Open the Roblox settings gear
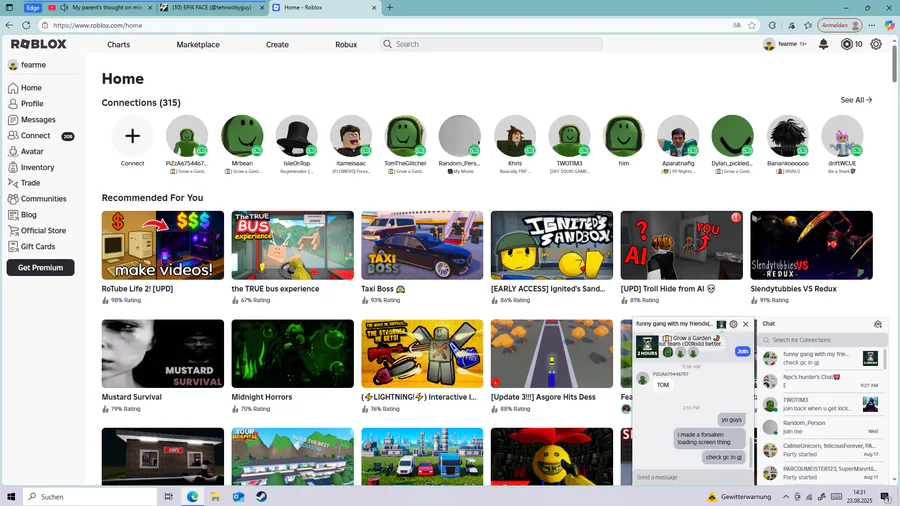The width and height of the screenshot is (900, 506). click(876, 44)
